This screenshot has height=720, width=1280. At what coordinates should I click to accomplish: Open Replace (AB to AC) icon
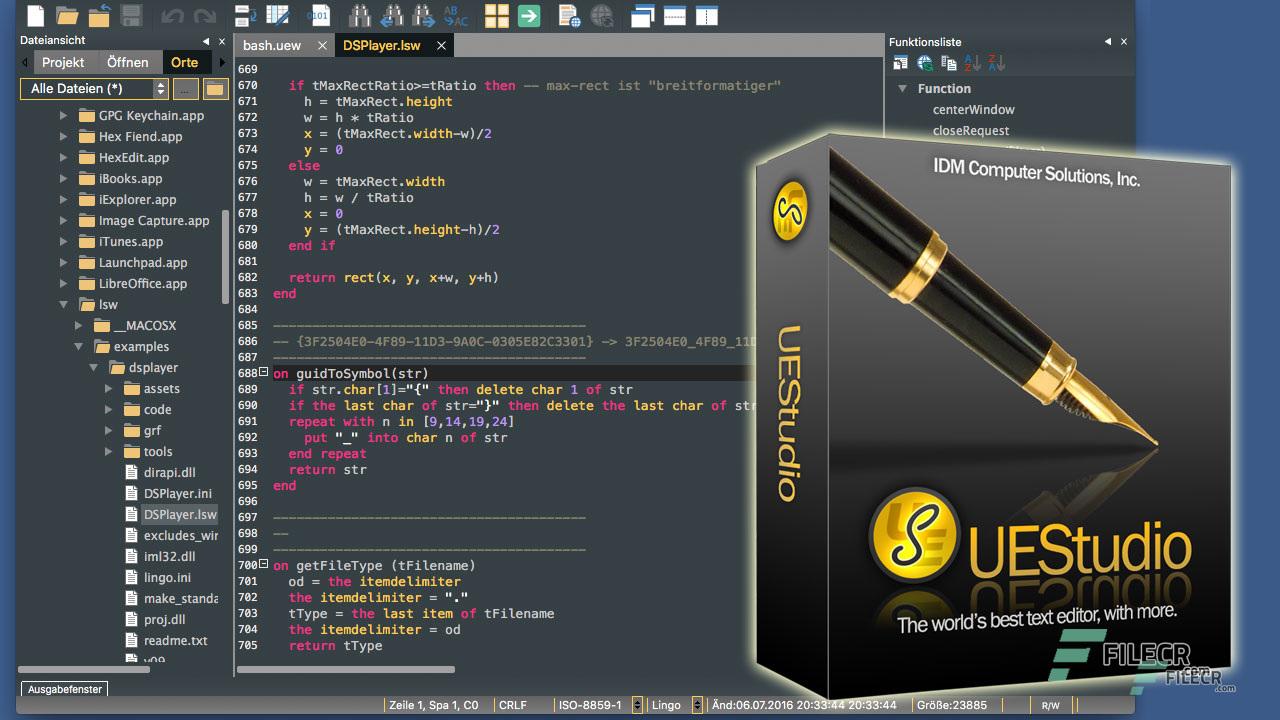tap(455, 15)
